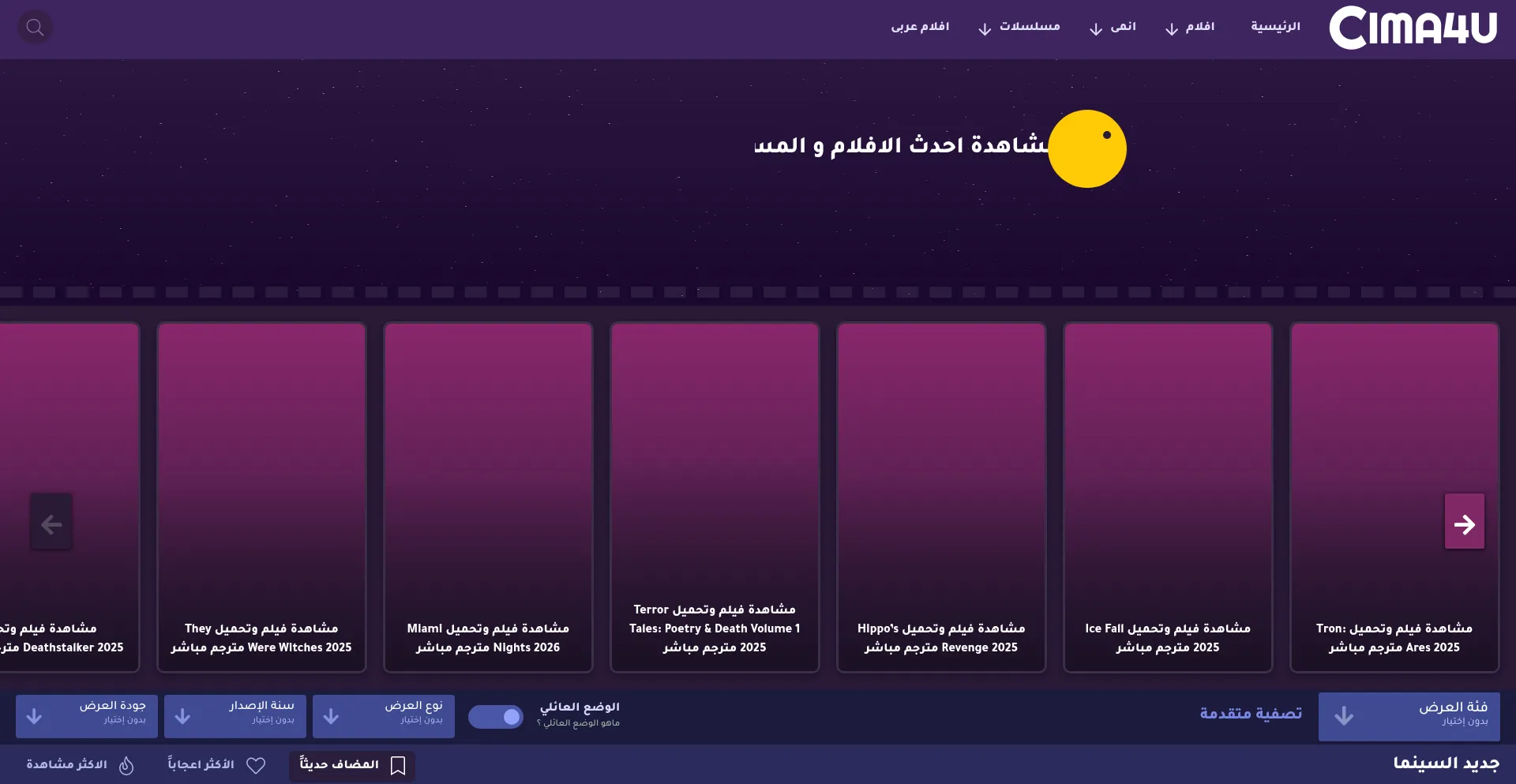
Task: Open the Miami Nights 2026 movie card
Action: click(x=488, y=497)
